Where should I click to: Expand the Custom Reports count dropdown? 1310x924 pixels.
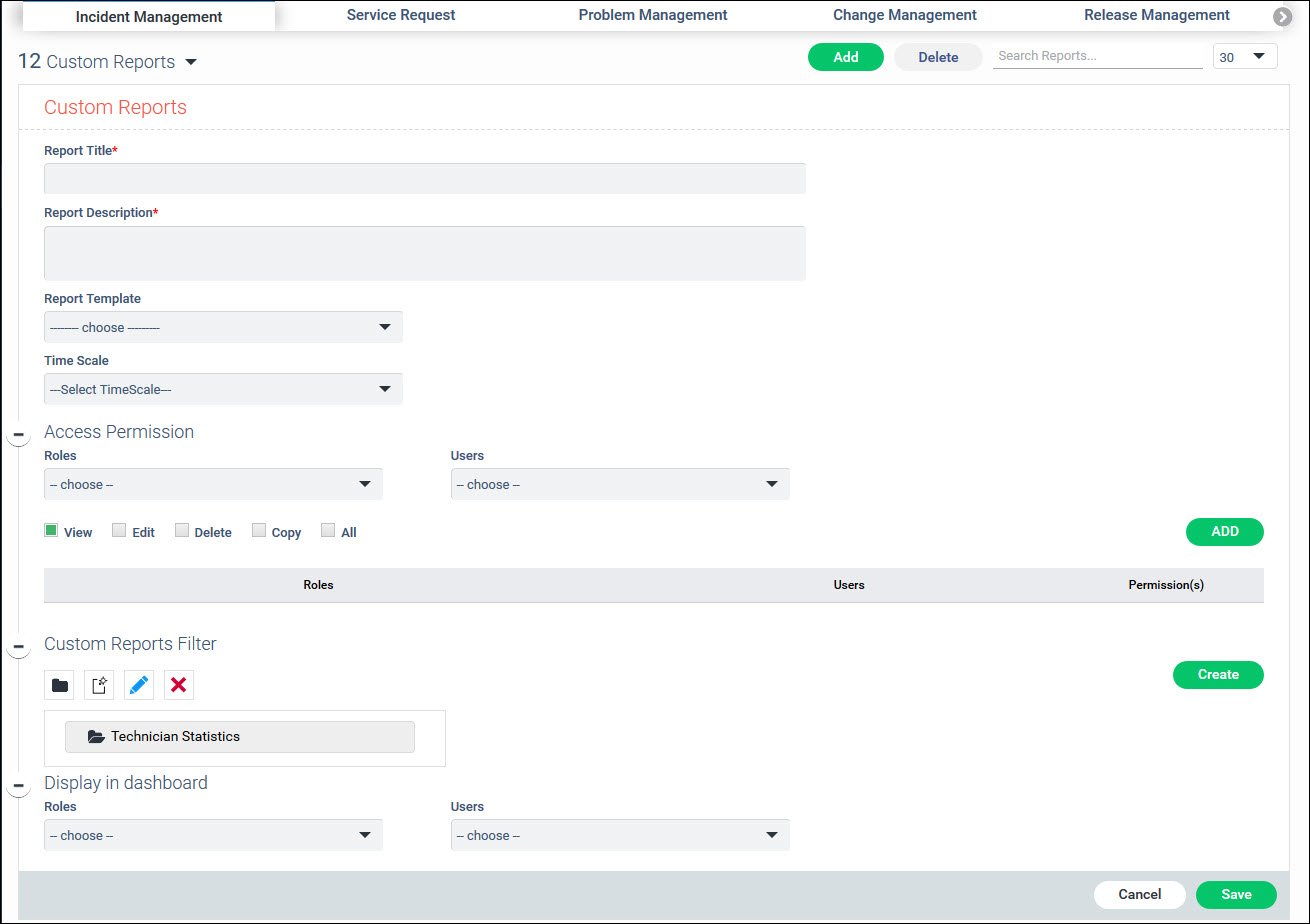[x=191, y=61]
